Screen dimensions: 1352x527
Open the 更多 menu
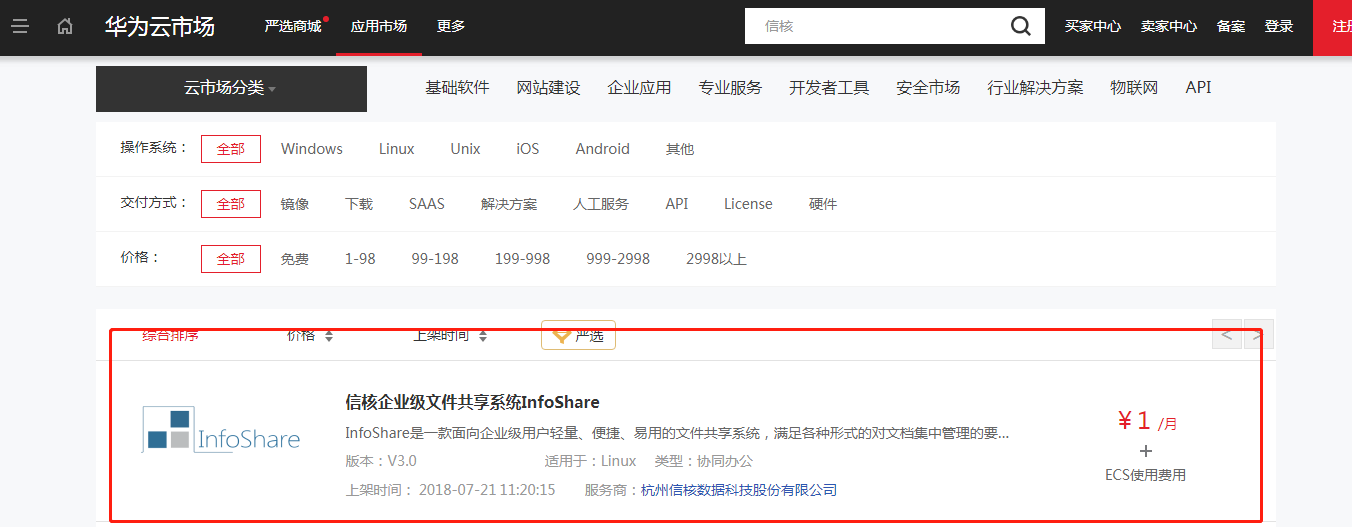click(x=451, y=26)
